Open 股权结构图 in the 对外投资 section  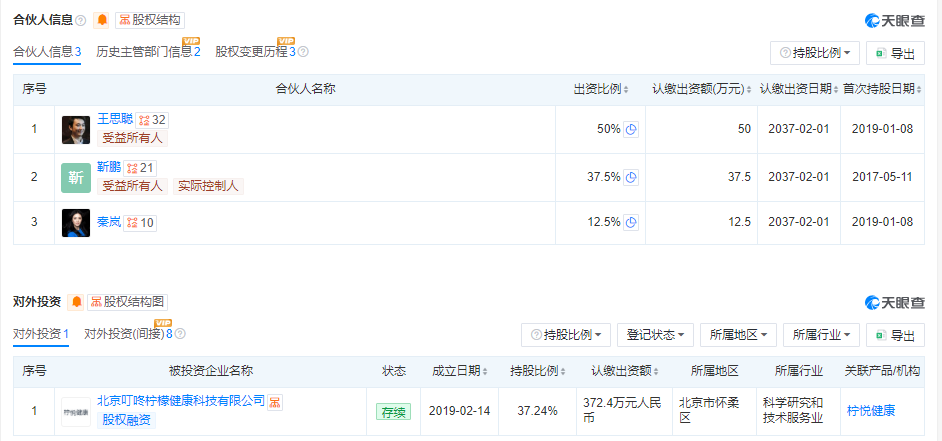[128, 301]
